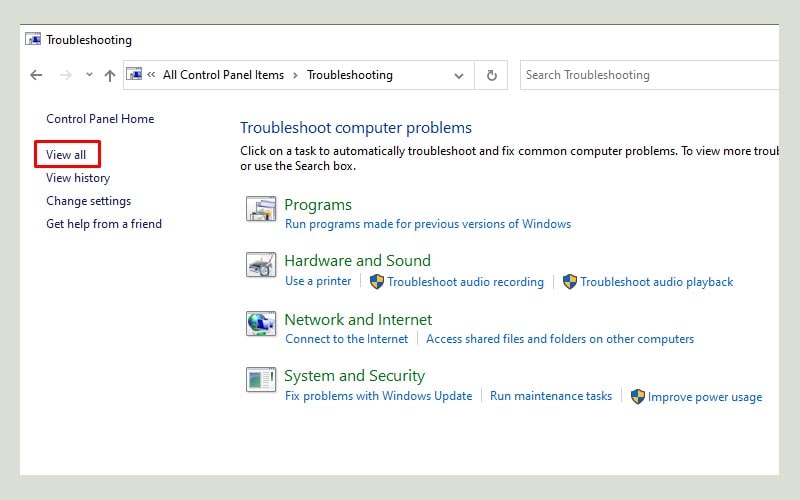Open Access shared files and folders troubleshooter
Viewport: 800px width, 500px height.
coord(560,339)
